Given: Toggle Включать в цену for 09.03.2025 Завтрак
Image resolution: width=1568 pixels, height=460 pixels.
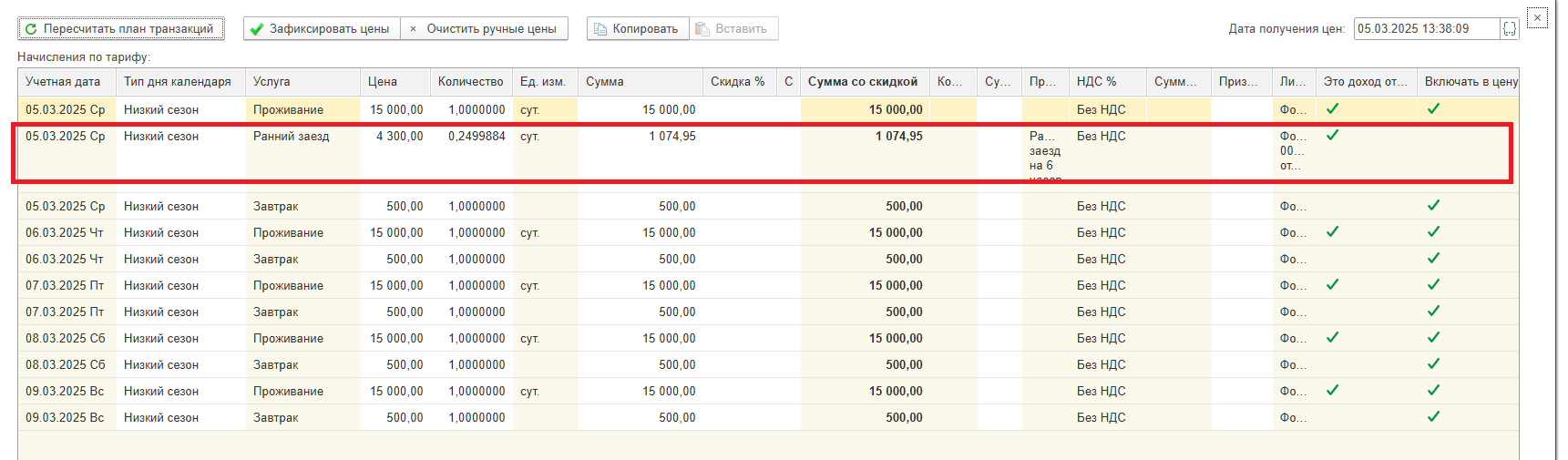Looking at the screenshot, I should [x=1433, y=416].
